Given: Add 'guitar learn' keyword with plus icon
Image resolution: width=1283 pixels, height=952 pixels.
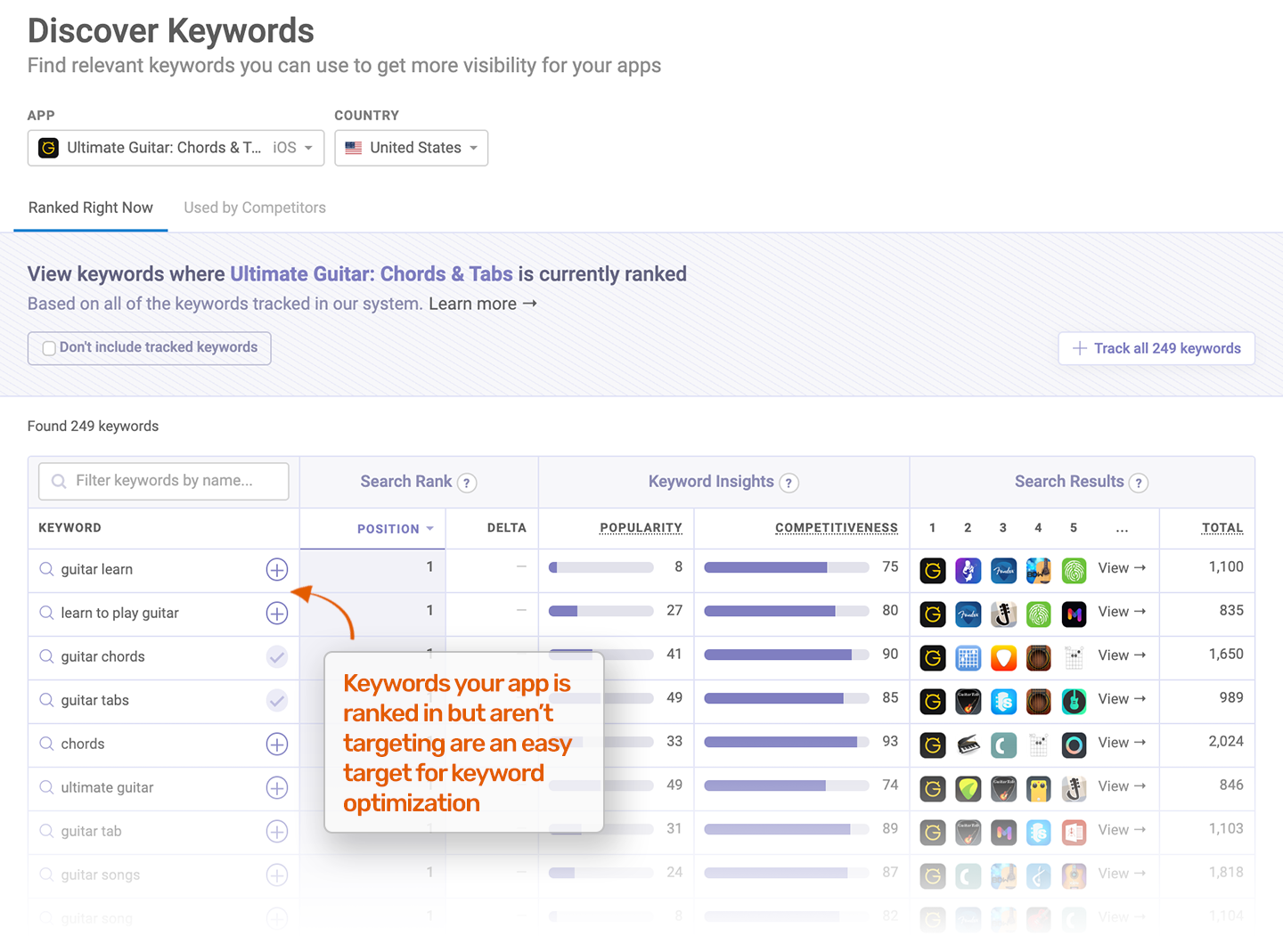Looking at the screenshot, I should pyautogui.click(x=277, y=570).
